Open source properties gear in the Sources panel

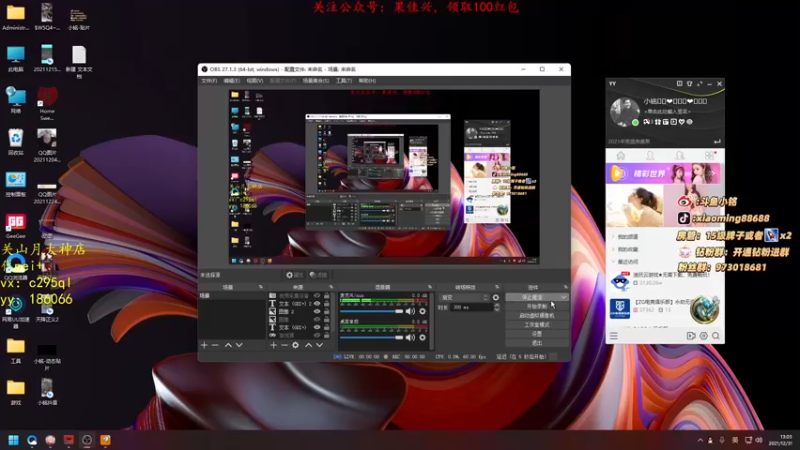tap(295, 345)
